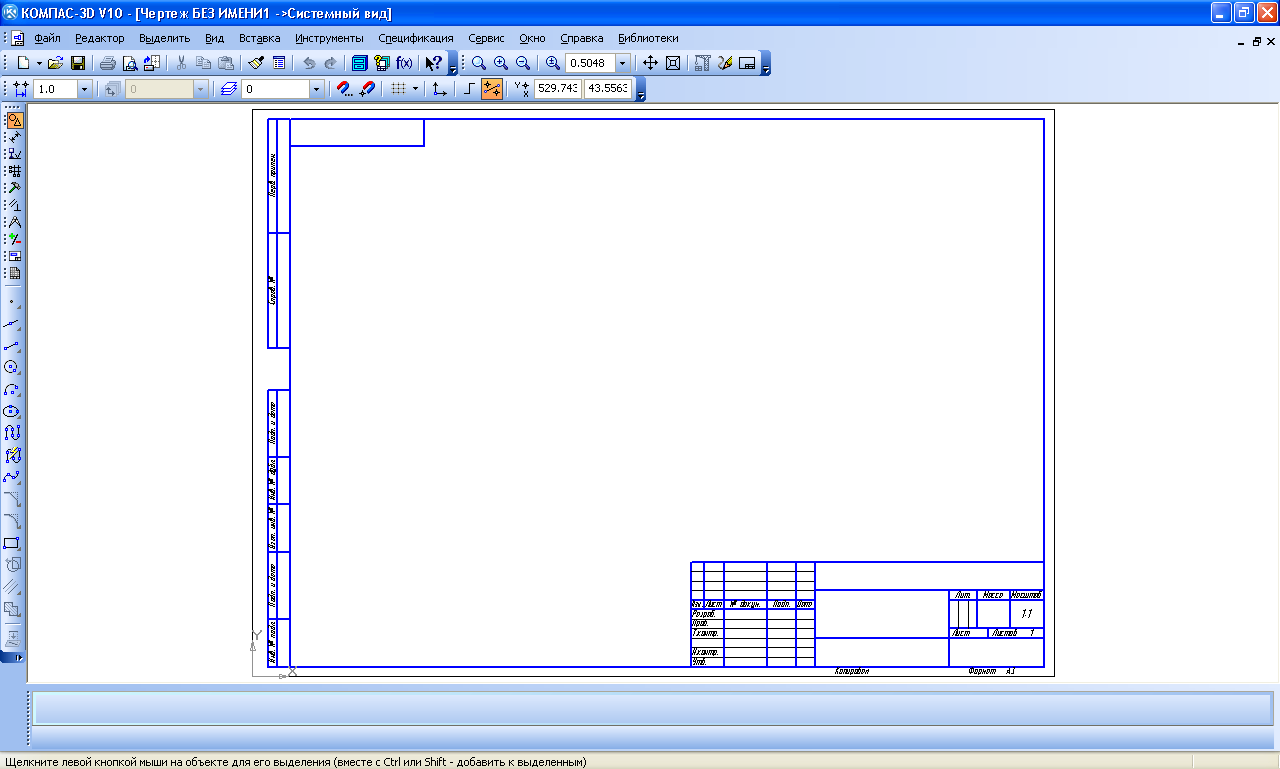Open the layers state icon
This screenshot has width=1280, height=769.
[229, 89]
